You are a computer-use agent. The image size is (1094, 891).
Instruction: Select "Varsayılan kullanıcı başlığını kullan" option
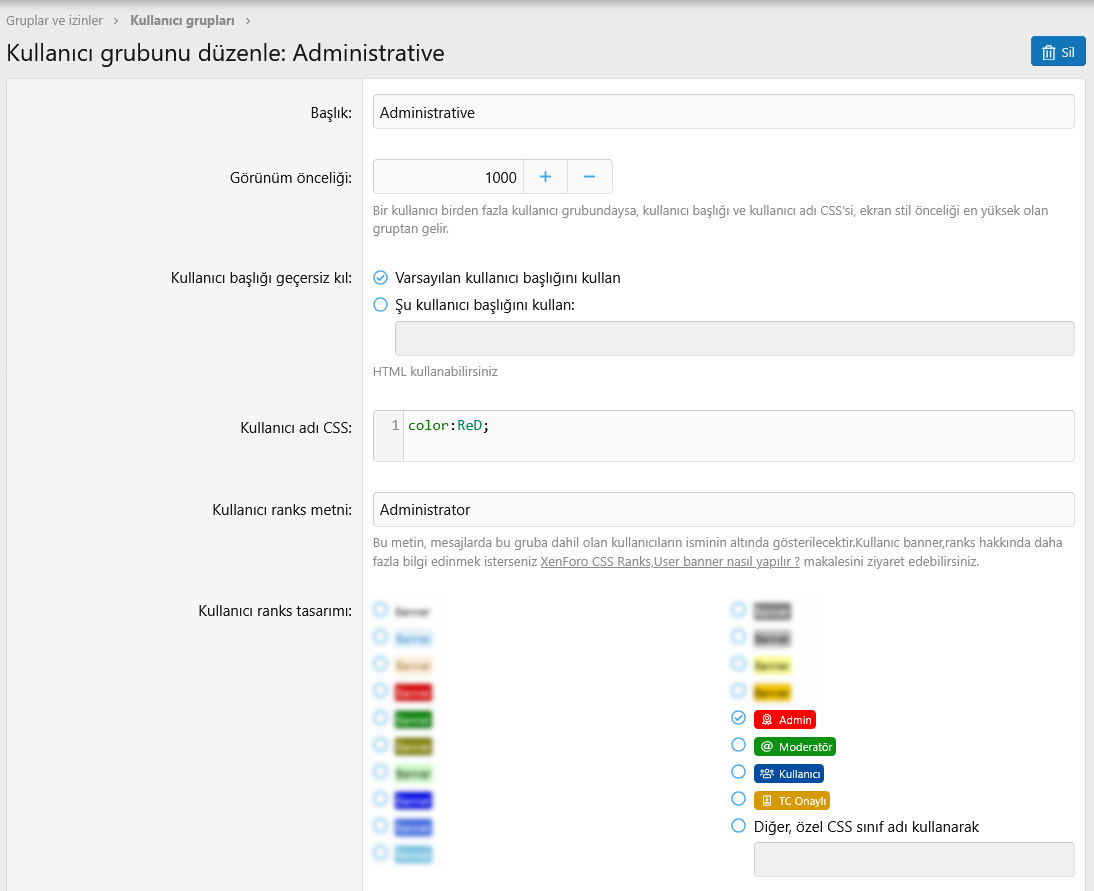380,278
